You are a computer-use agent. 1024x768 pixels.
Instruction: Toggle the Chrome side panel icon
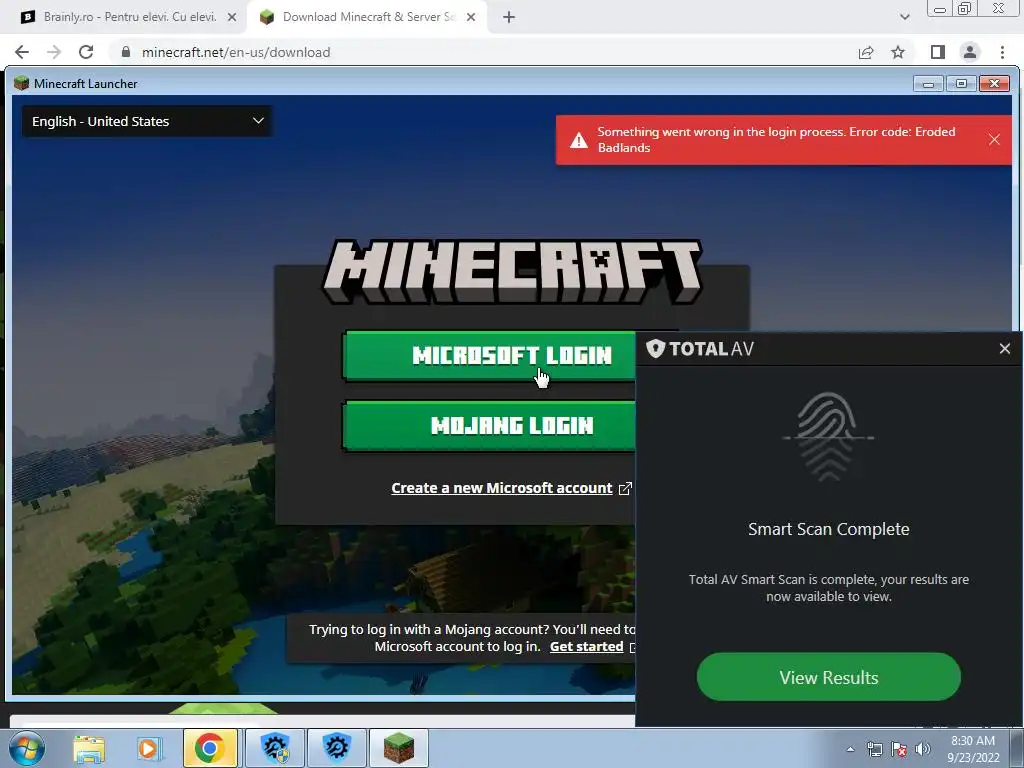(938, 52)
